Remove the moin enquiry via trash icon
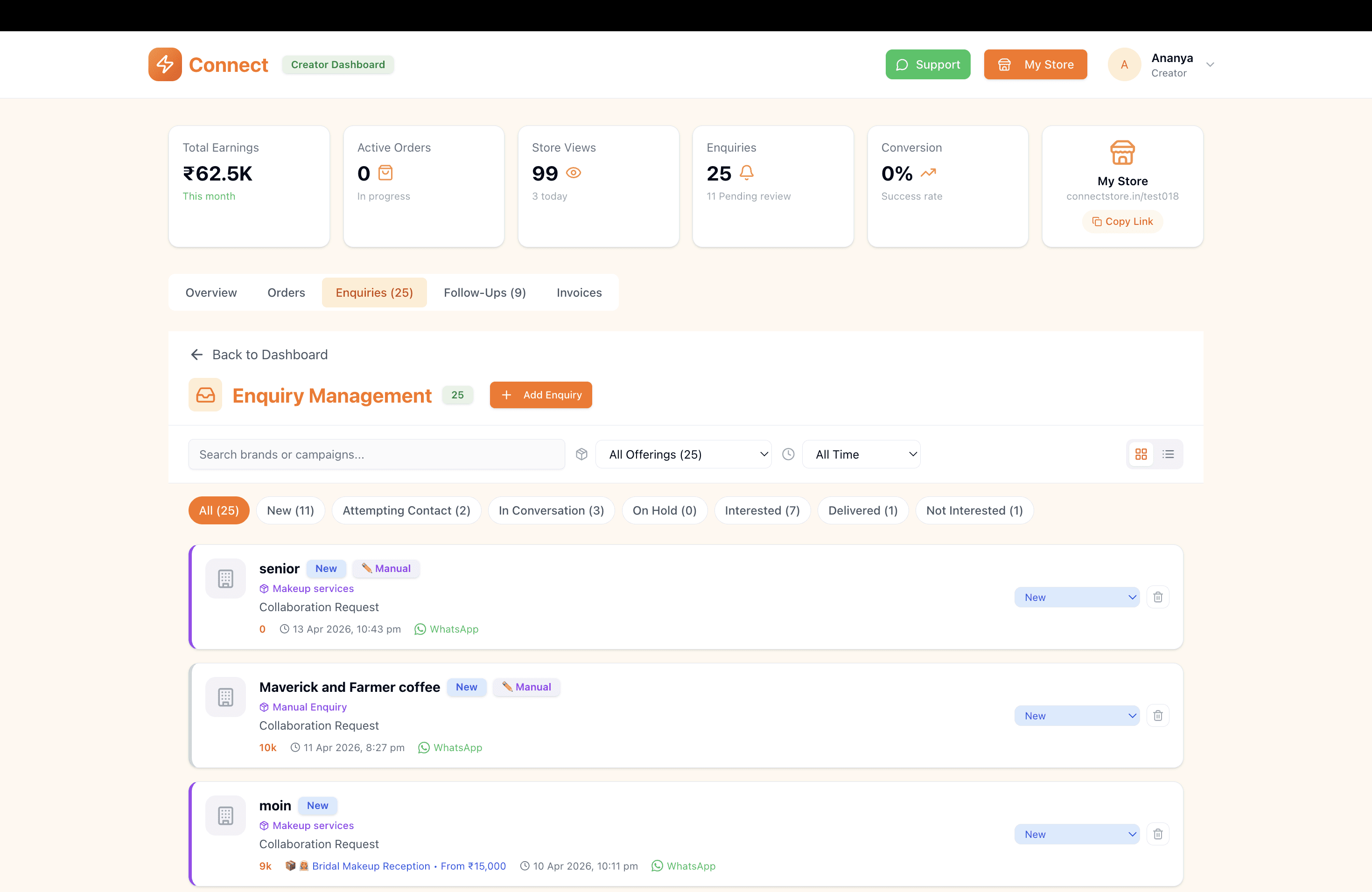 (x=1157, y=834)
